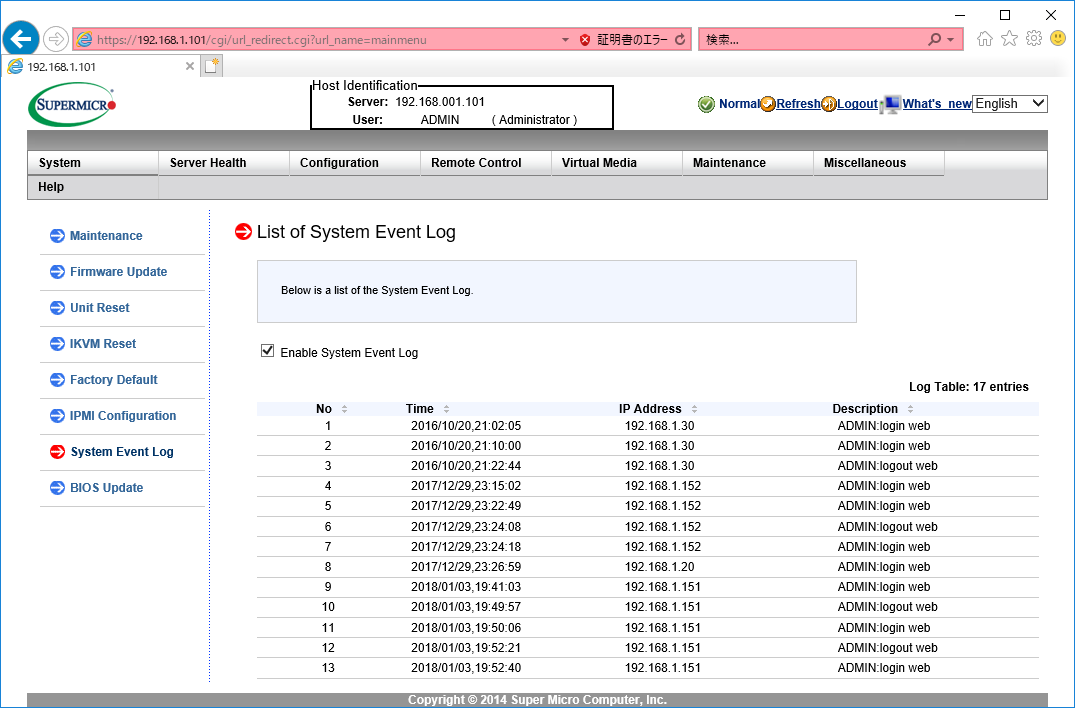Viewport: 1075px width, 708px height.
Task: Open Unit Reset sidebar link
Action: click(99, 308)
